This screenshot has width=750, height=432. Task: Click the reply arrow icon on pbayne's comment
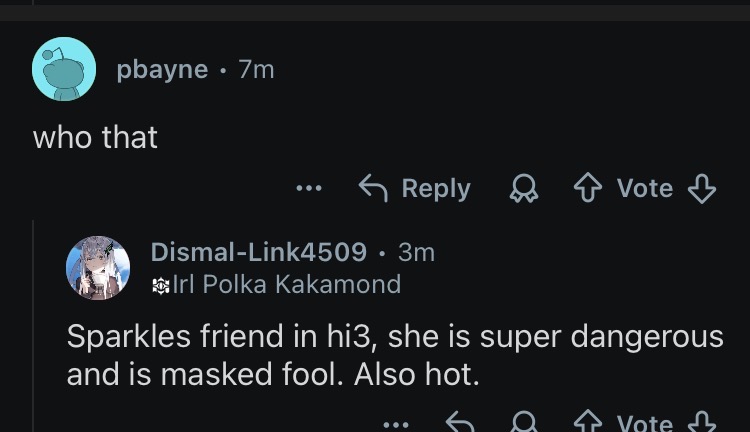click(x=374, y=188)
